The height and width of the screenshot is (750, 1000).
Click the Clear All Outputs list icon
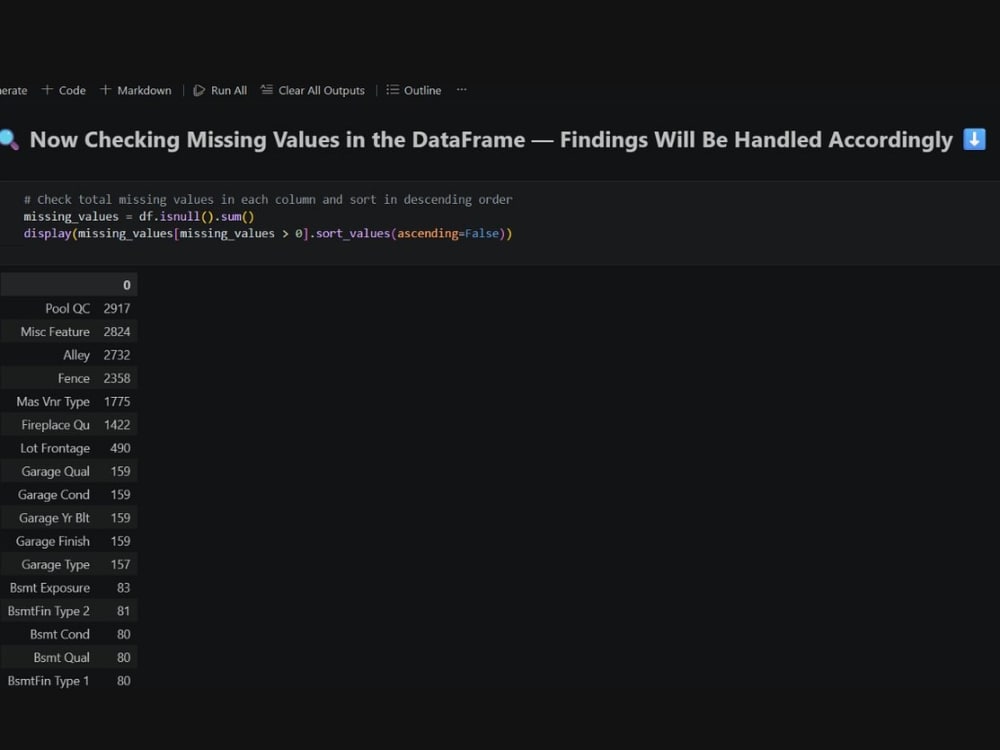[267, 90]
